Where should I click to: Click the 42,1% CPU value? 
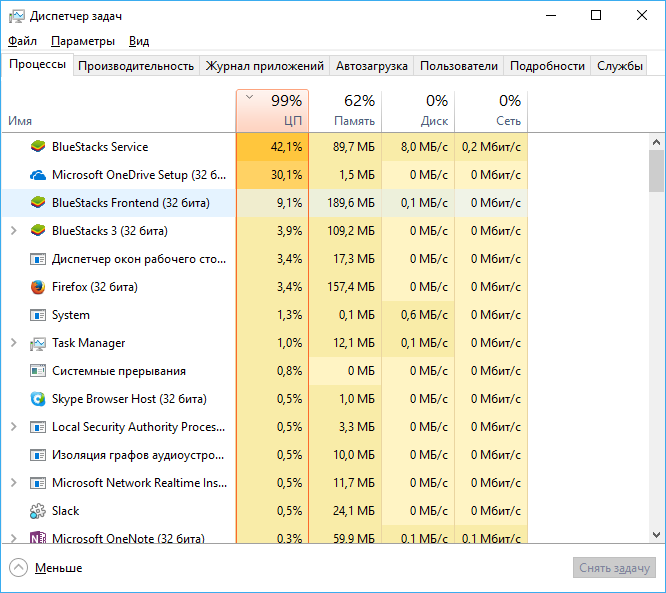(286, 147)
